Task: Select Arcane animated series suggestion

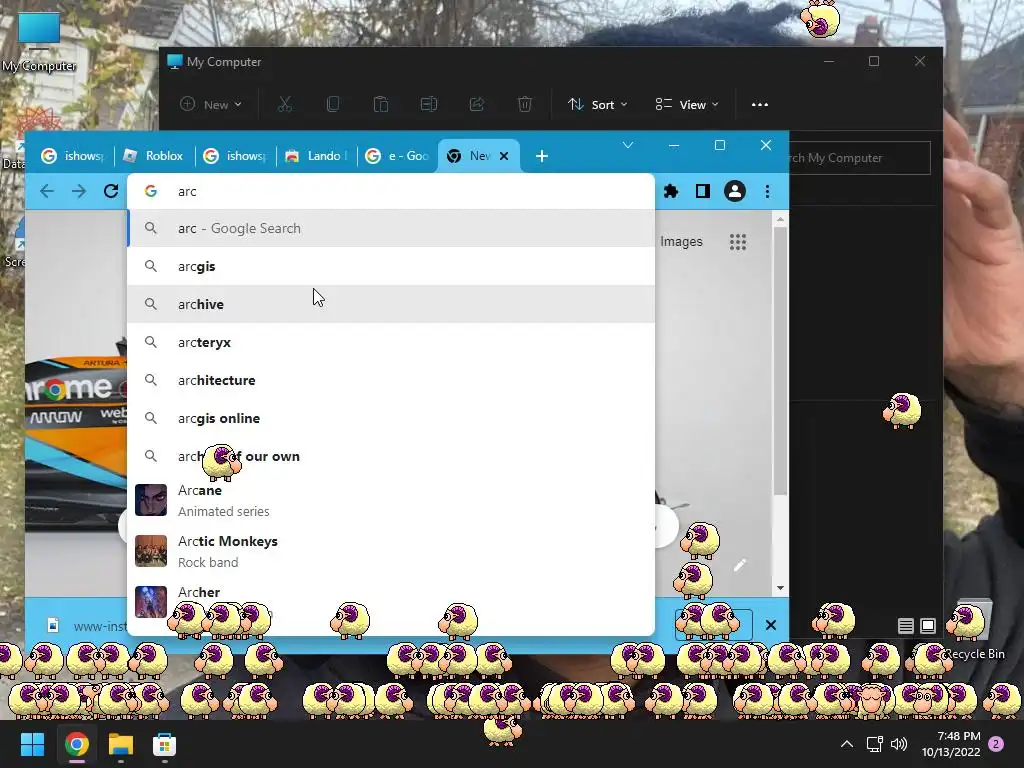Action: click(391, 500)
